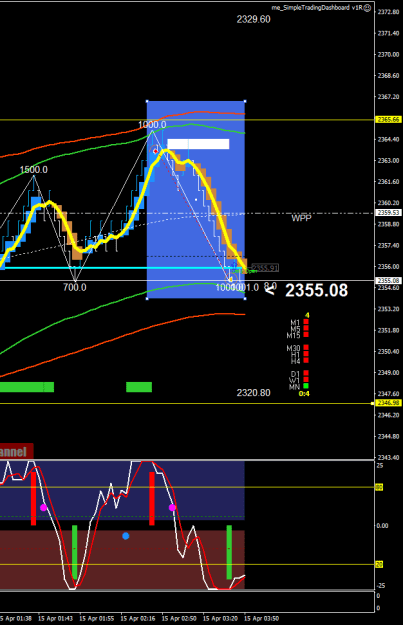Click the me_SimpleTradingDashboard v1R label
403x625 pixels.
[x=316, y=8]
